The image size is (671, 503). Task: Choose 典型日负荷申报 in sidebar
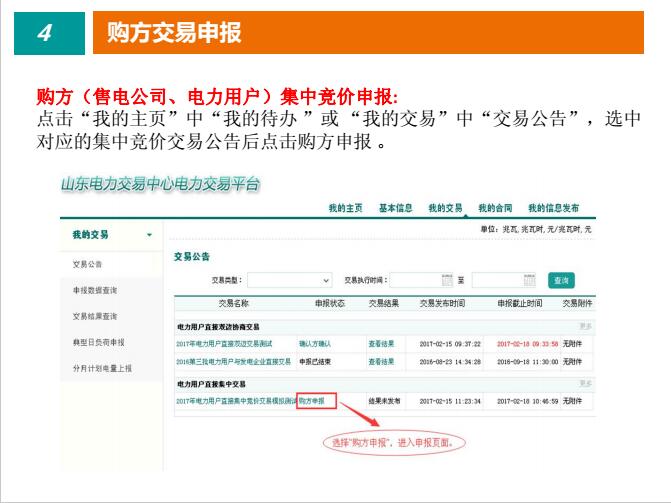click(97, 342)
